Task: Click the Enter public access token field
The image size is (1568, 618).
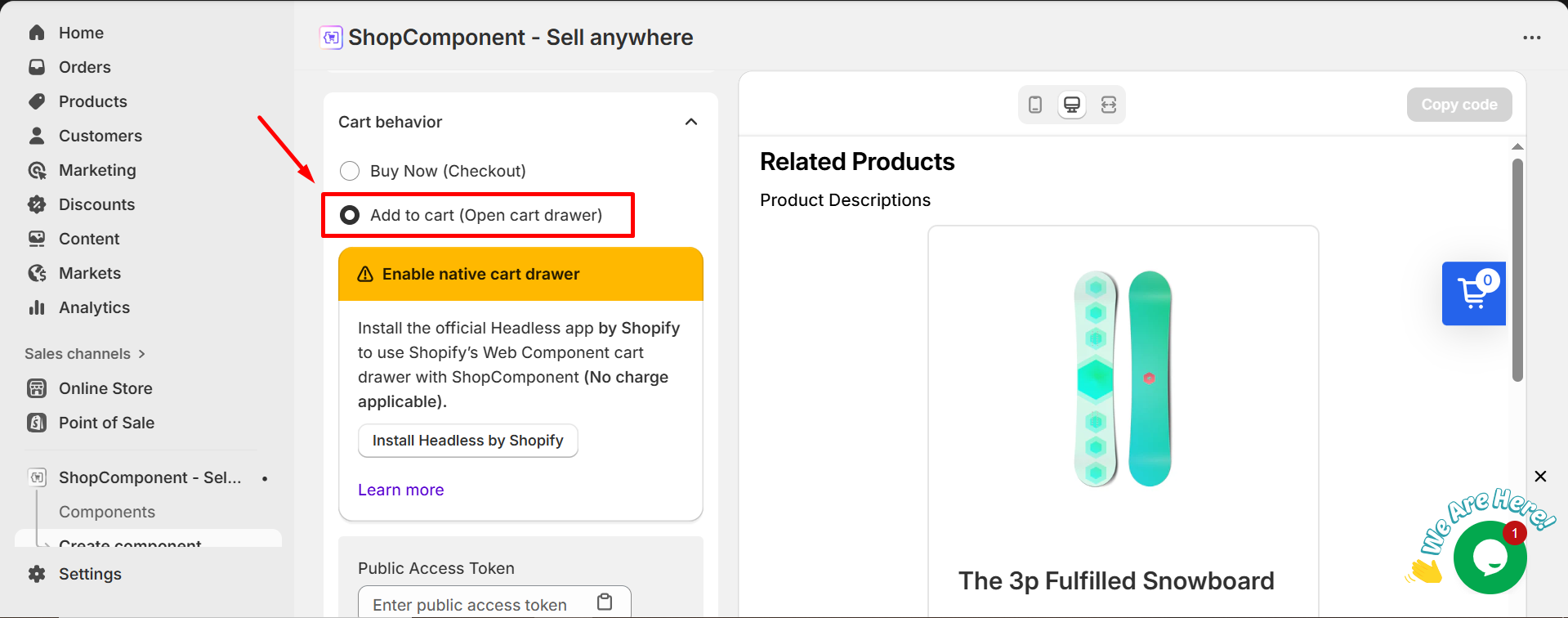Action: 494,603
